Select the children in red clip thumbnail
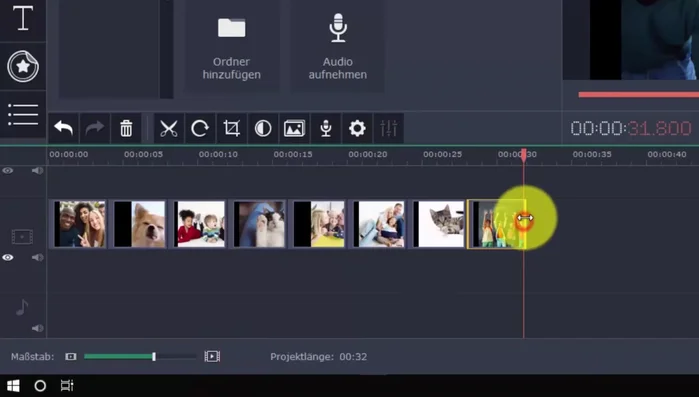This screenshot has height=397, width=699. 199,224
